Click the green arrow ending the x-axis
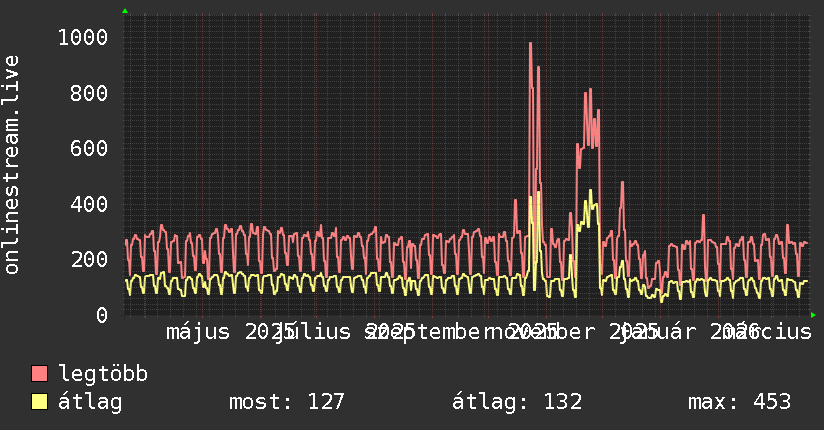 [x=813, y=315]
